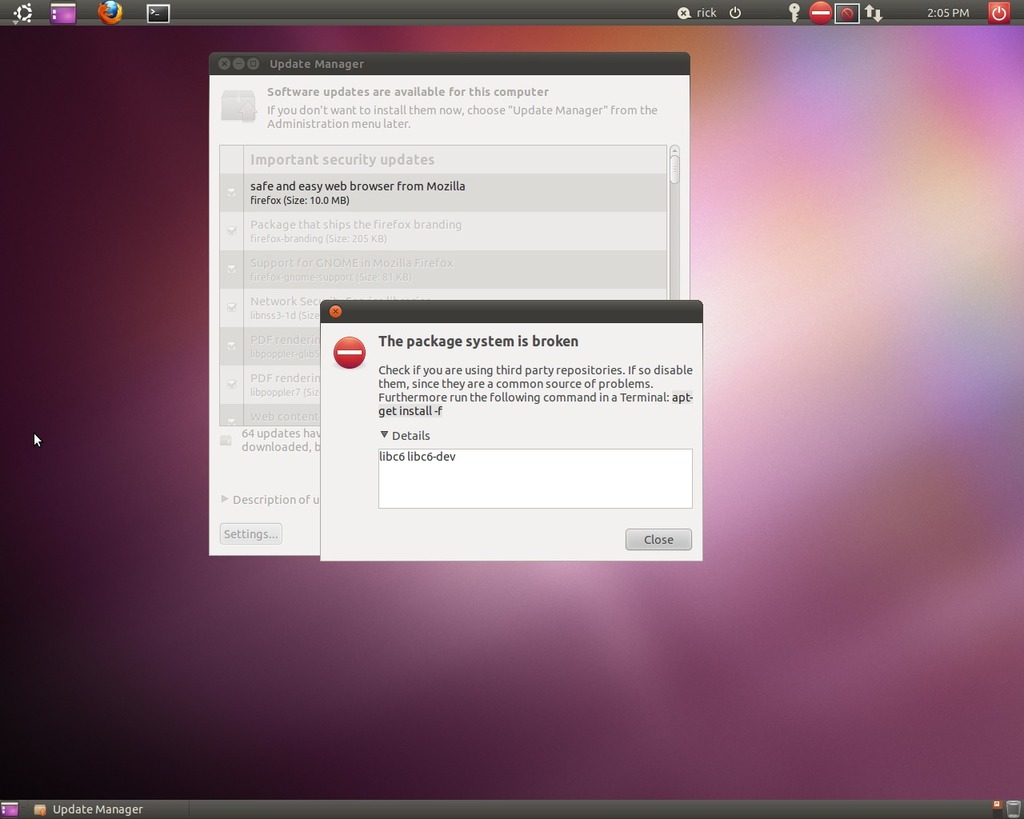Click the purple workspace switcher icon in top panel

(x=63, y=13)
